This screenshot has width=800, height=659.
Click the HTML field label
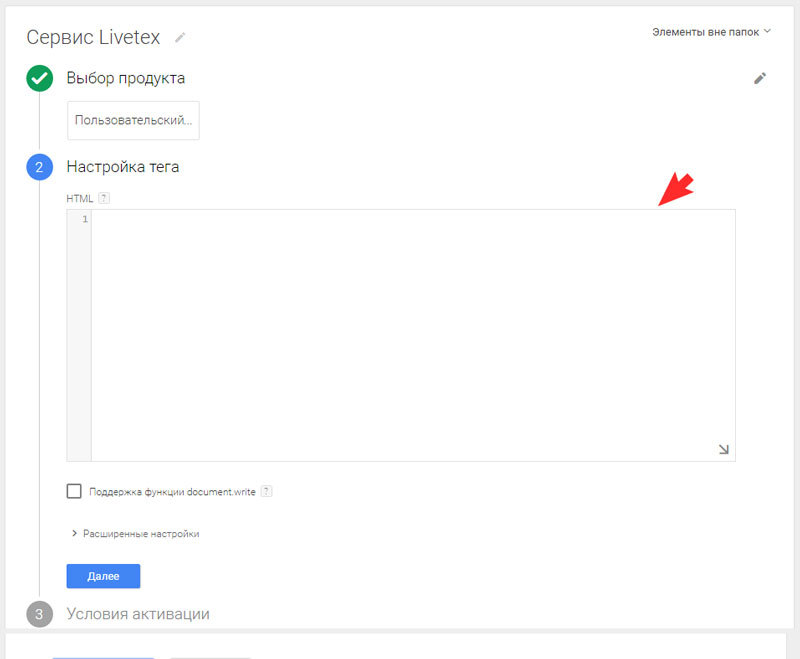pyautogui.click(x=80, y=198)
